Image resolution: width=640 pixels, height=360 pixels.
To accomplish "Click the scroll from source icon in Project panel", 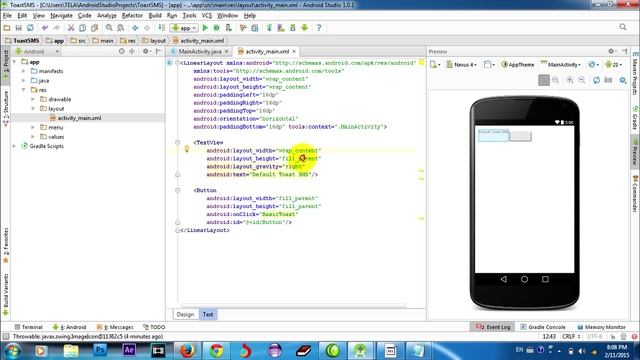I will coord(121,51).
